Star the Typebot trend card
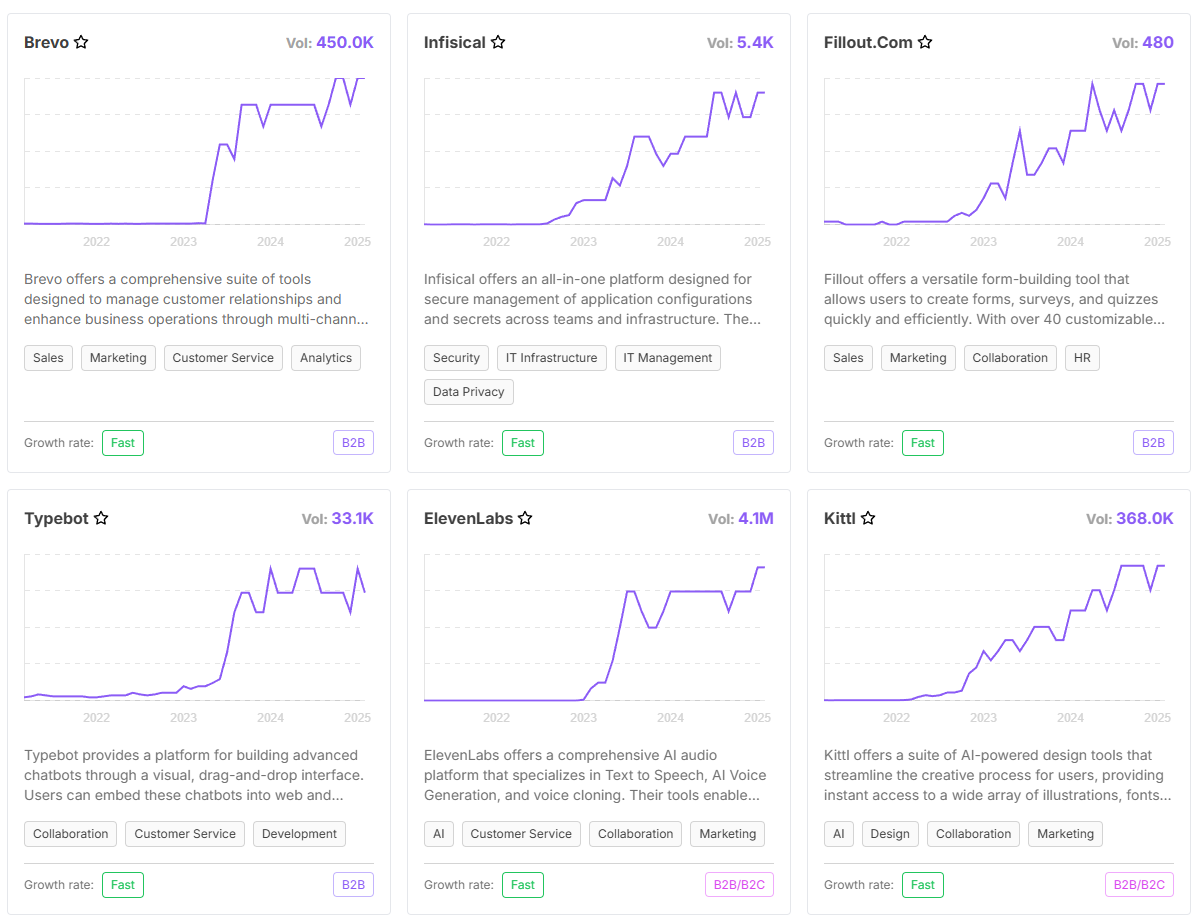1201x922 pixels. click(x=101, y=518)
